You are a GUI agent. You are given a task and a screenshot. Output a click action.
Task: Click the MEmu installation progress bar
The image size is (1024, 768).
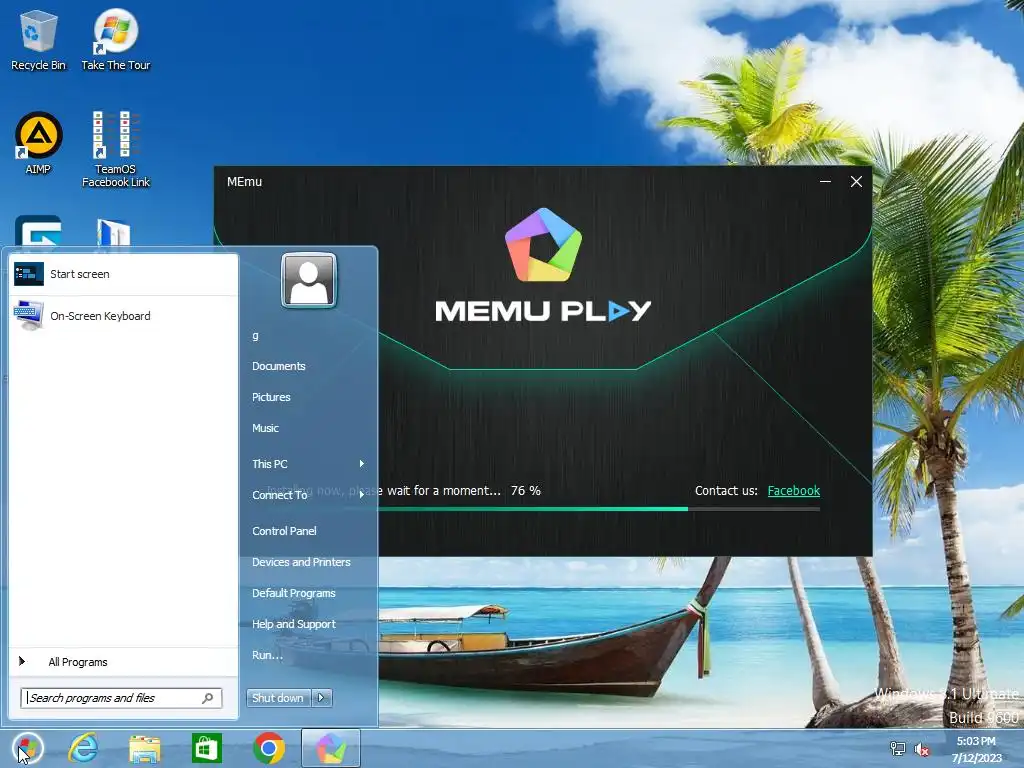tap(598, 509)
